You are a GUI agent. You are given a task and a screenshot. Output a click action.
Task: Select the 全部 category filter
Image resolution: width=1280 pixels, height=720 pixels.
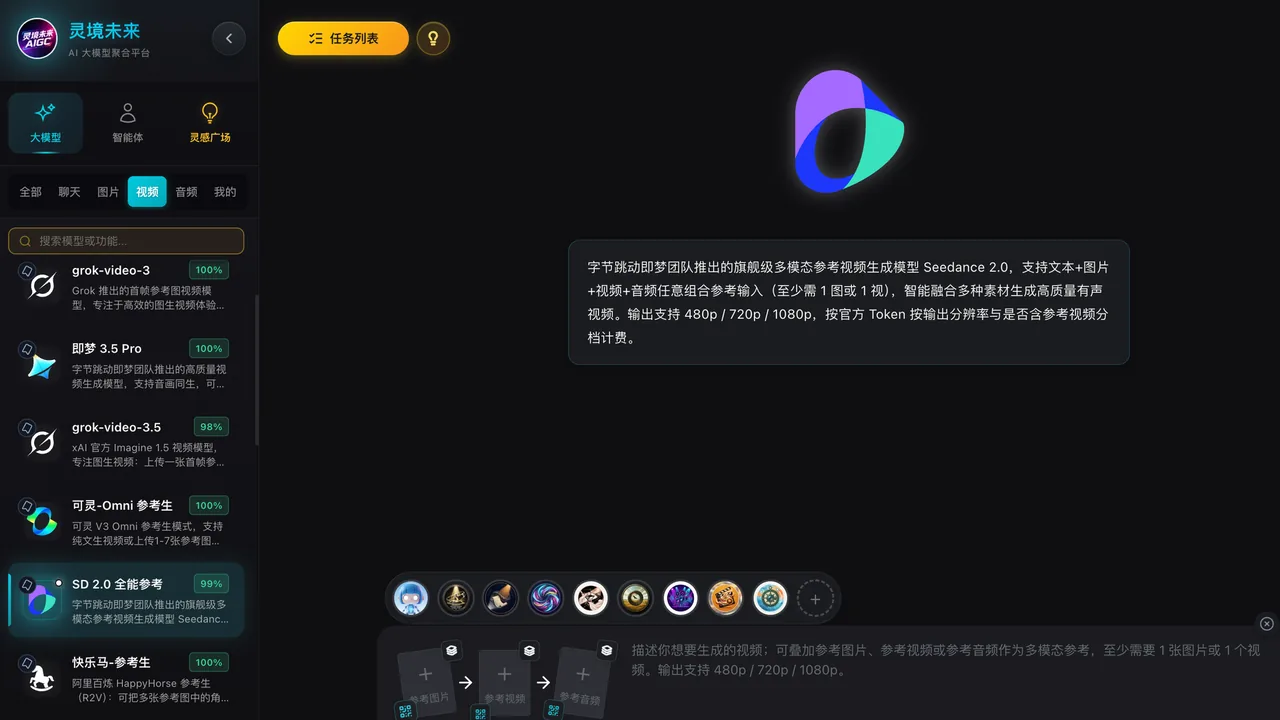[31, 192]
